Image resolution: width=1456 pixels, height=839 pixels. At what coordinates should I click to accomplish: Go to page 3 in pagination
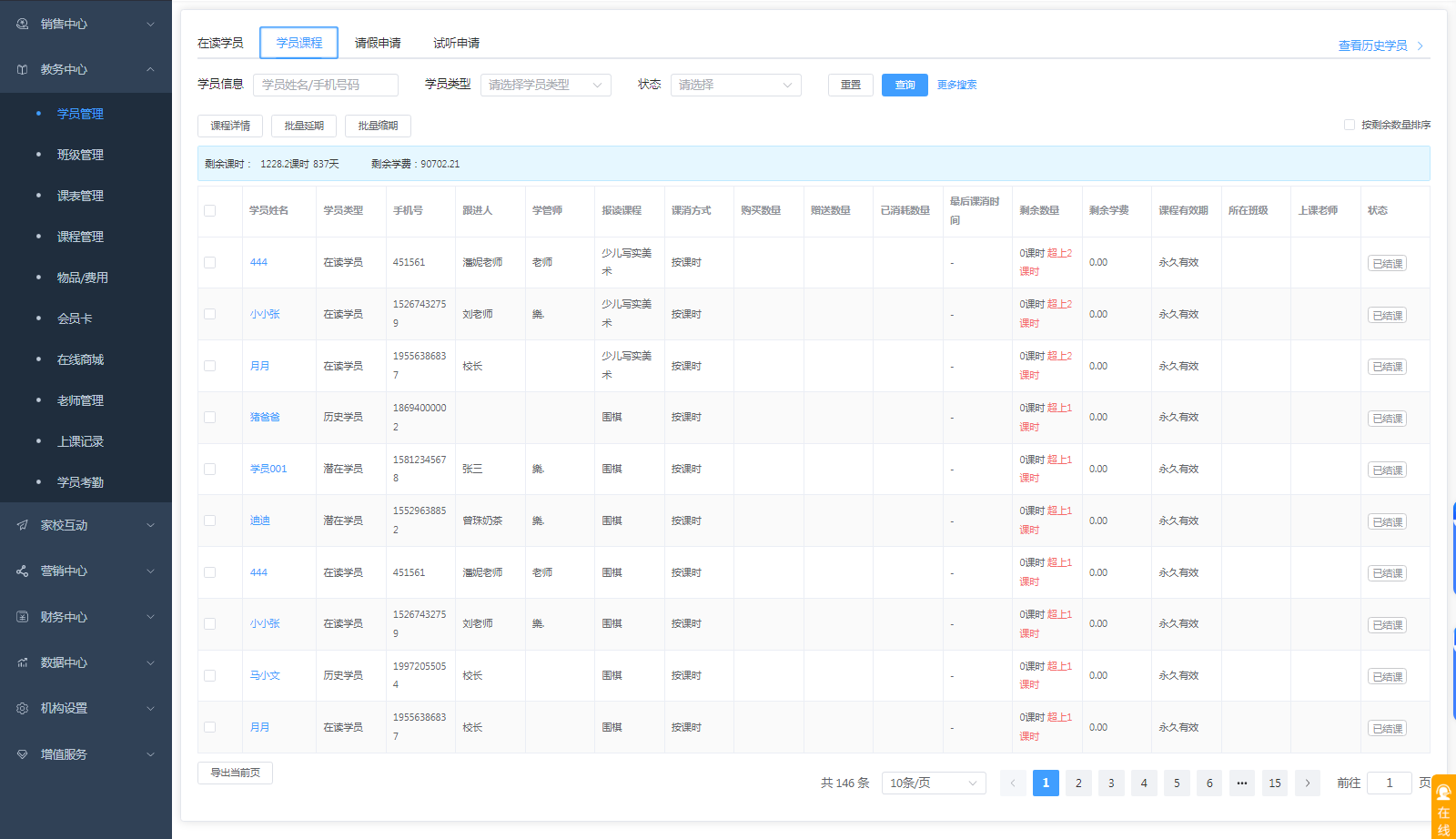click(1111, 783)
